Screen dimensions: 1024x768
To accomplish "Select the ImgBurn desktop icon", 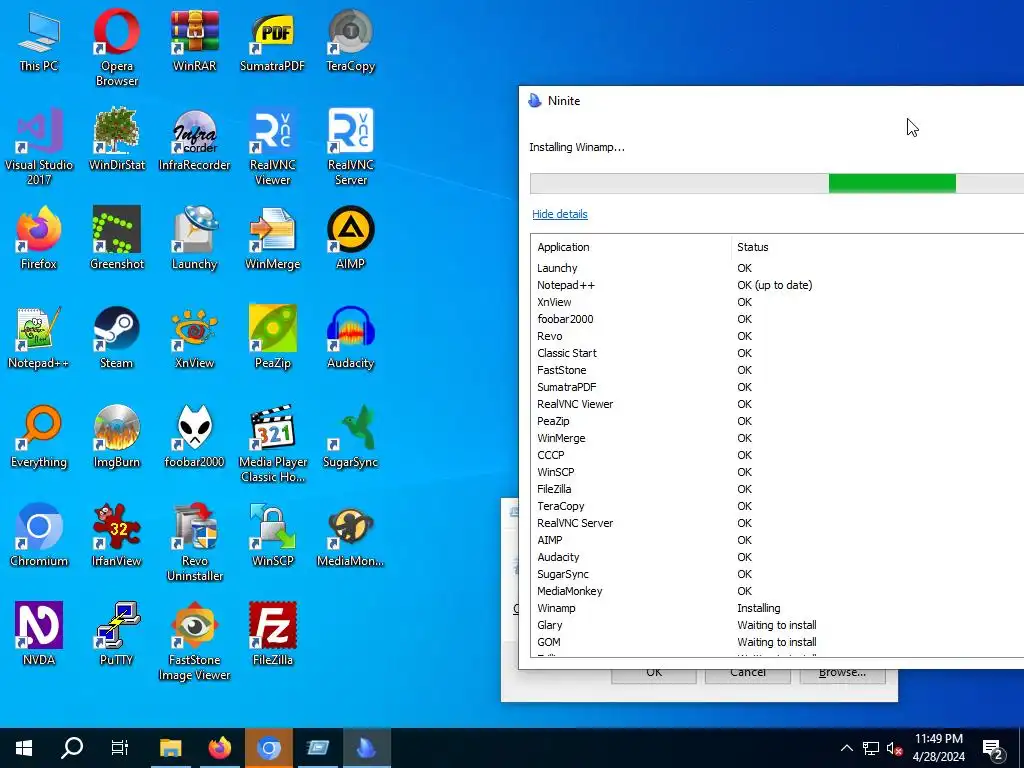I will pos(116,436).
